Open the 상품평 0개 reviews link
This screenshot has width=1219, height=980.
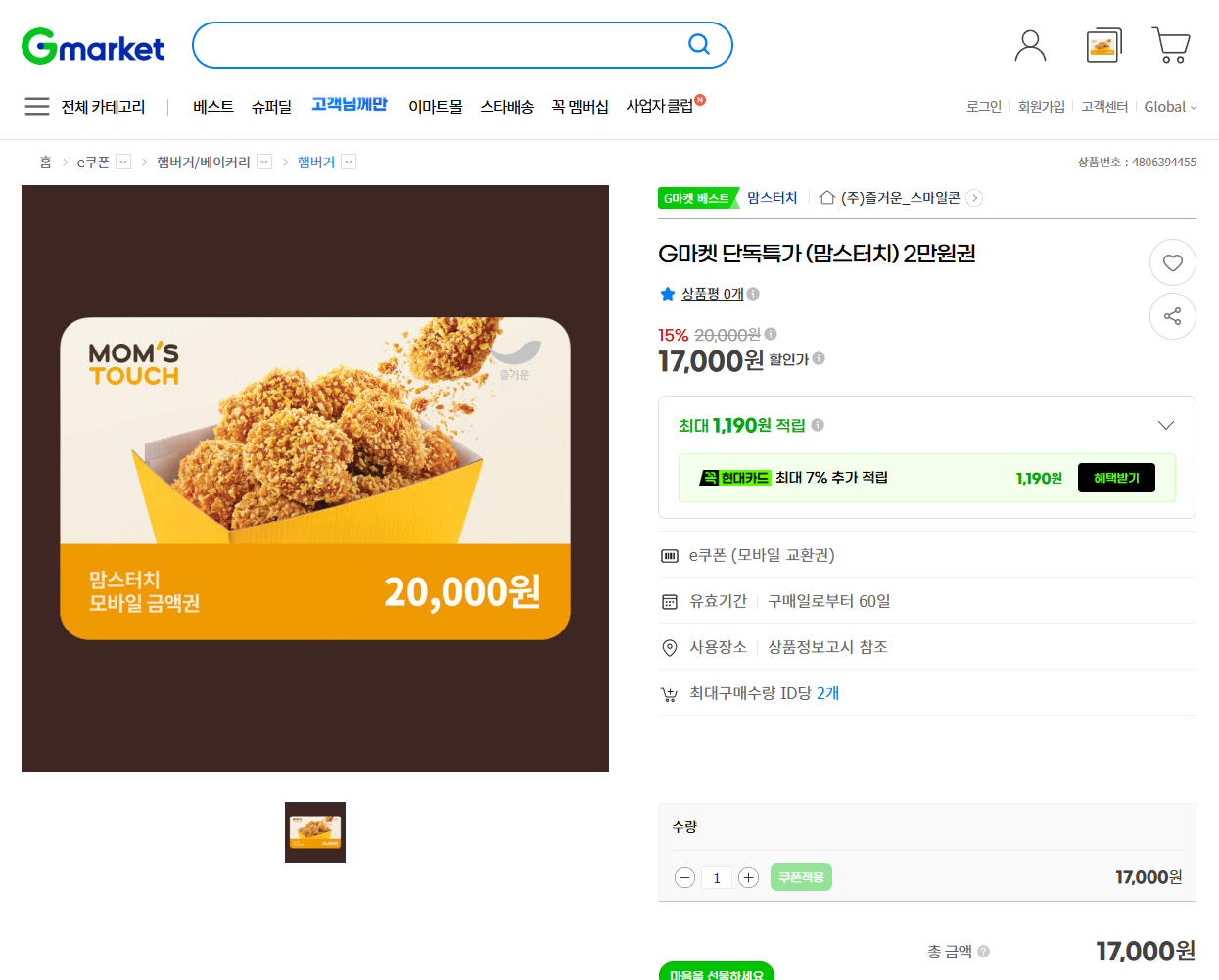click(713, 294)
